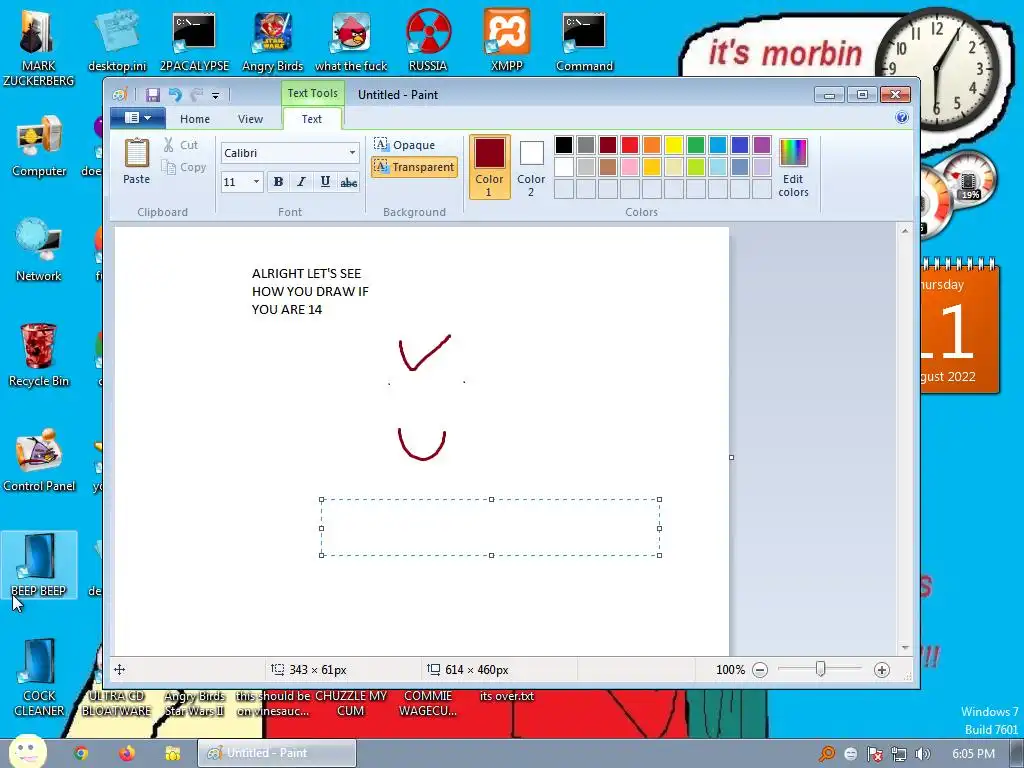1024x768 pixels.
Task: Toggle Italic text formatting
Action: (x=301, y=182)
